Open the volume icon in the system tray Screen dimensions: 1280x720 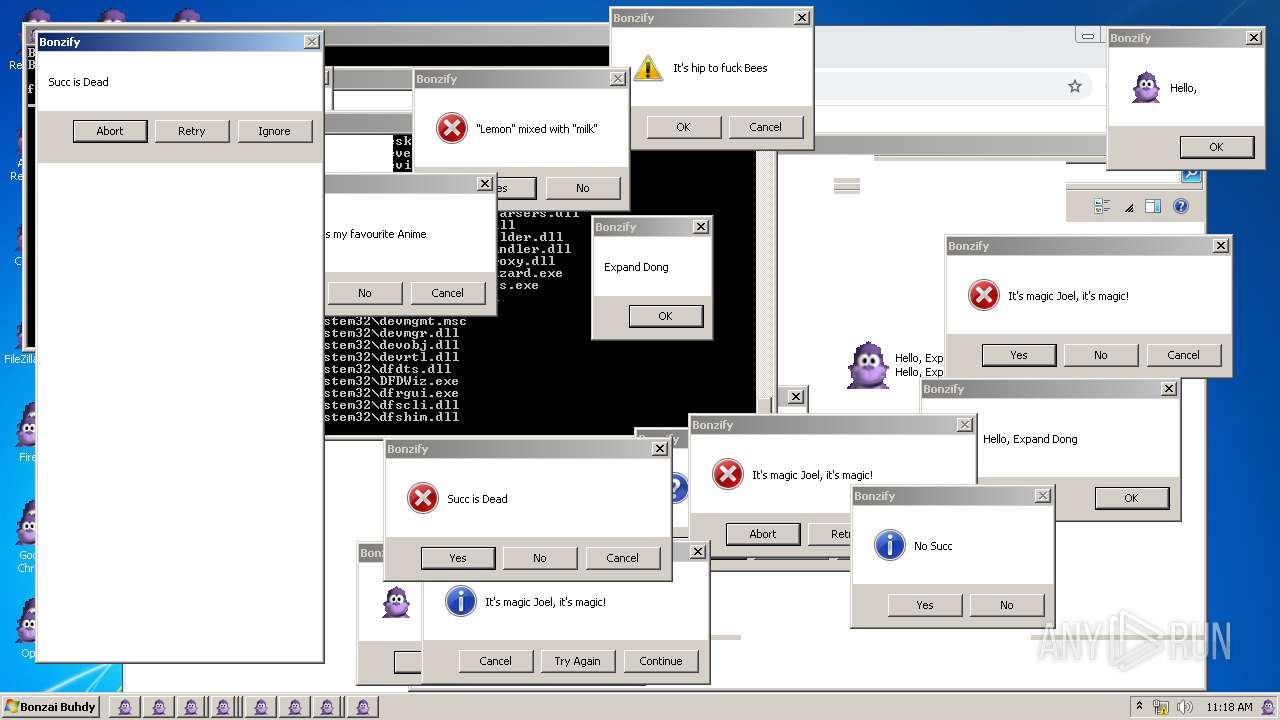1184,706
